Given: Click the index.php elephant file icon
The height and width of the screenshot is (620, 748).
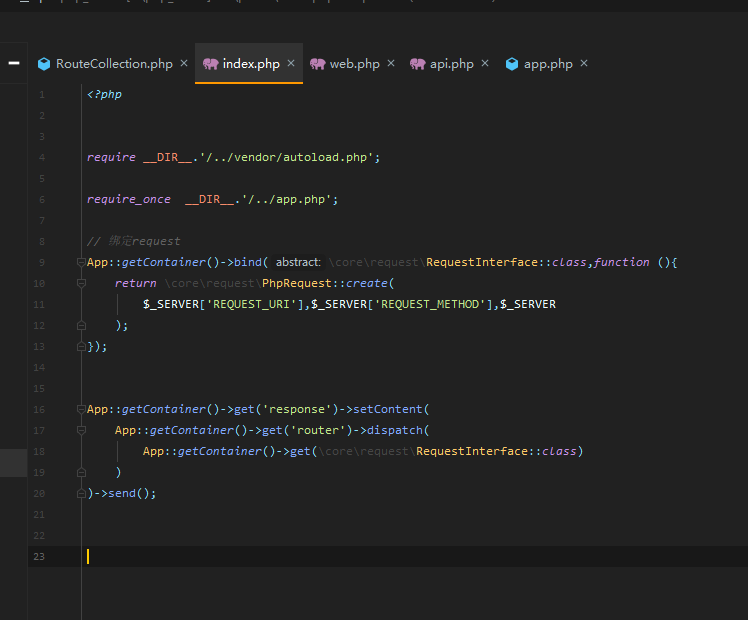Looking at the screenshot, I should tap(210, 64).
